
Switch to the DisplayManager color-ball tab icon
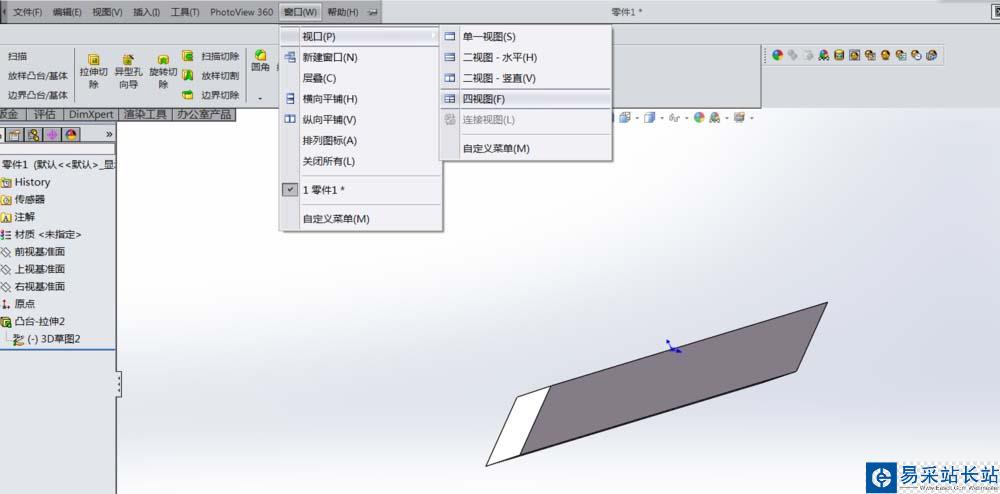click(x=71, y=134)
